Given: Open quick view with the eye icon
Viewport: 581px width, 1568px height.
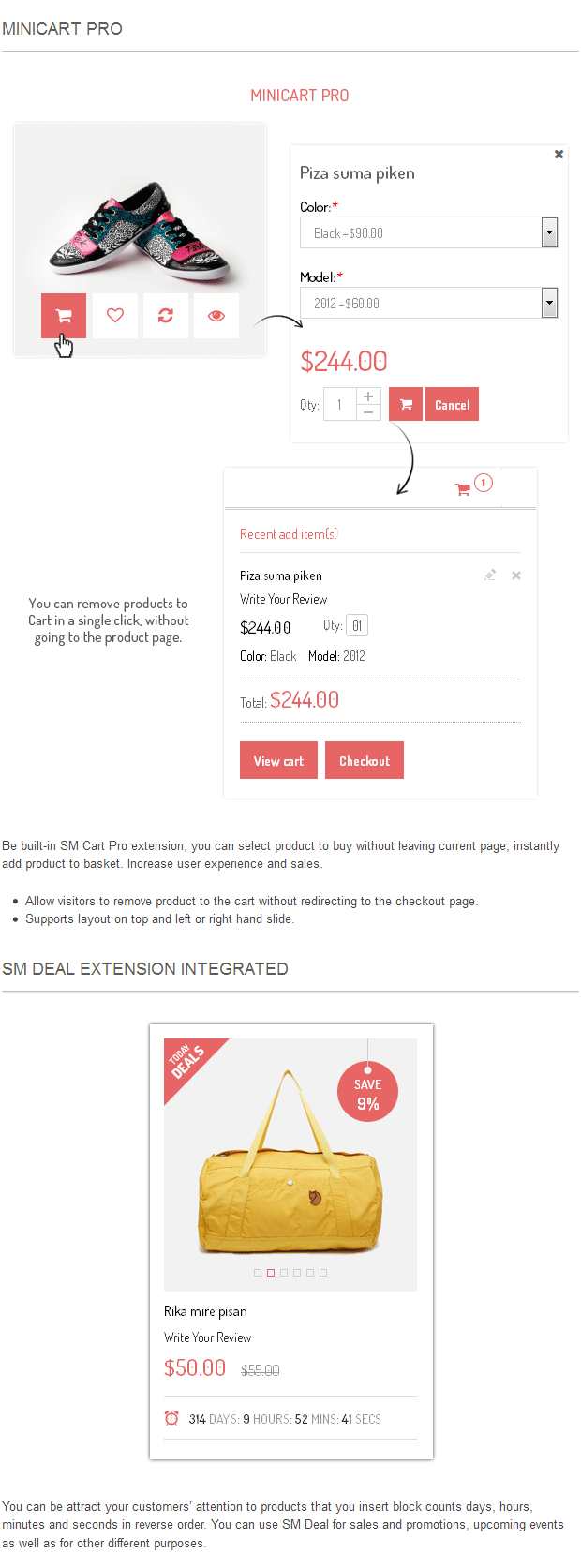Looking at the screenshot, I should (216, 316).
